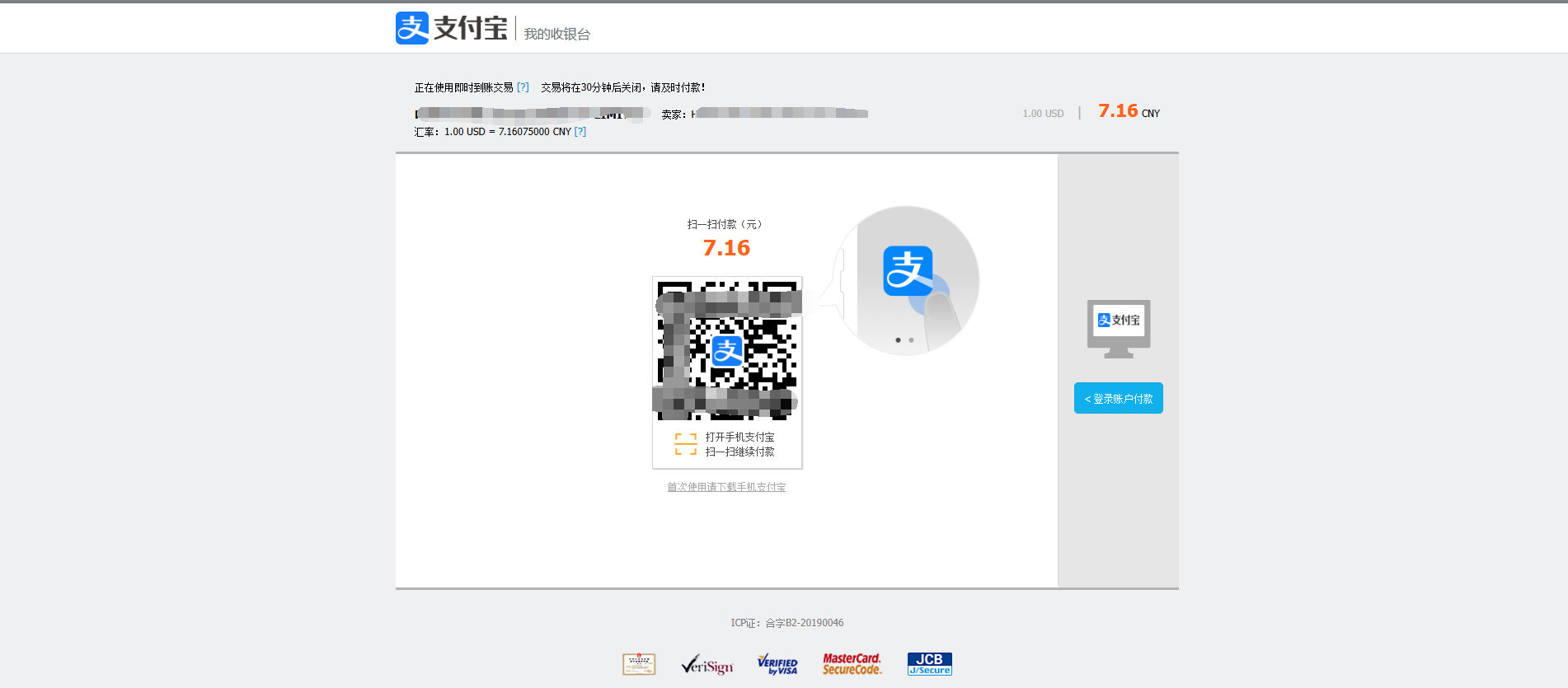The height and width of the screenshot is (688, 1568).
Task: Click the 扫一扫付款 label above amount
Action: pos(725,224)
